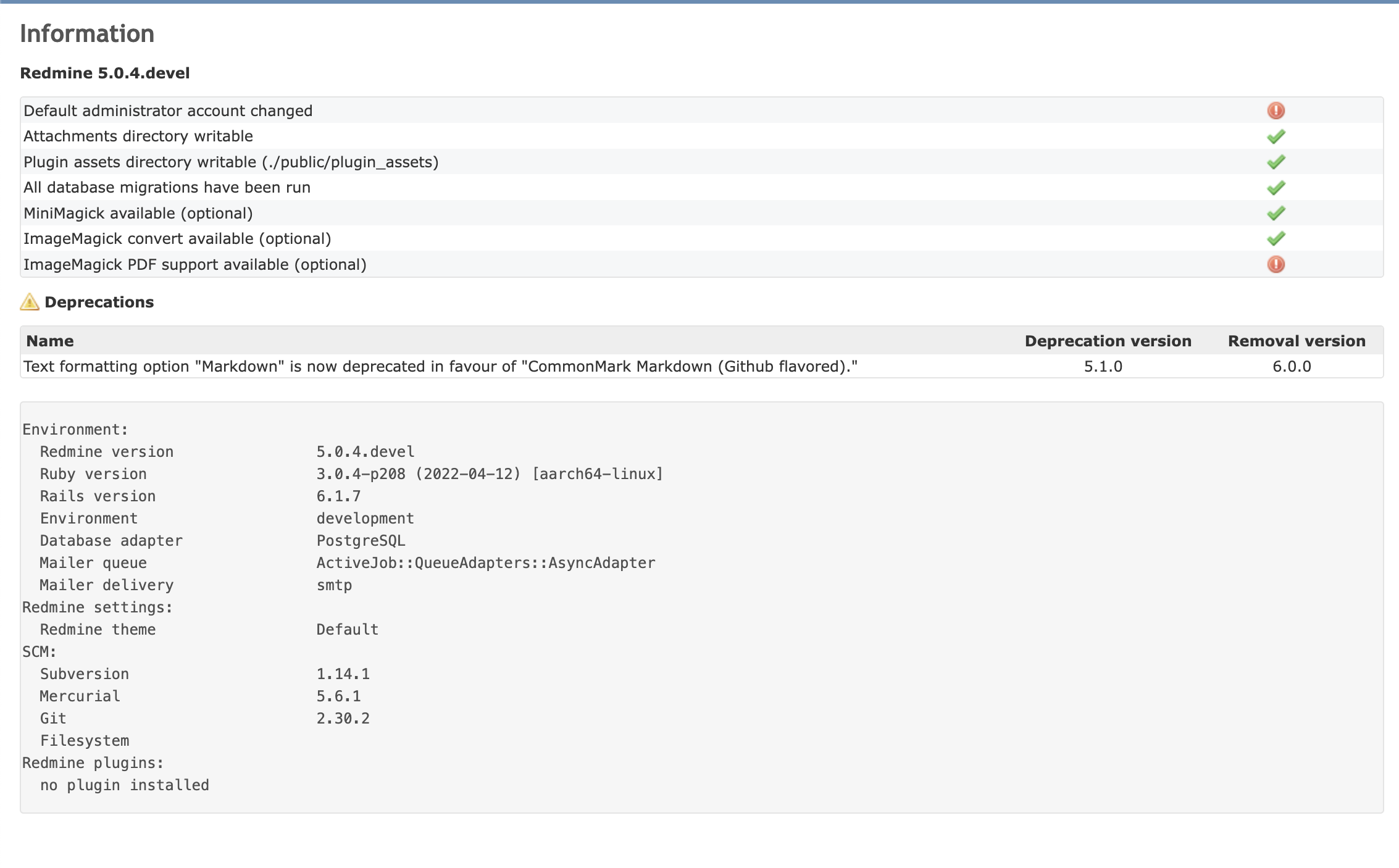The height and width of the screenshot is (868, 1399).
Task: Click the Redmine settings: label
Action: (98, 607)
